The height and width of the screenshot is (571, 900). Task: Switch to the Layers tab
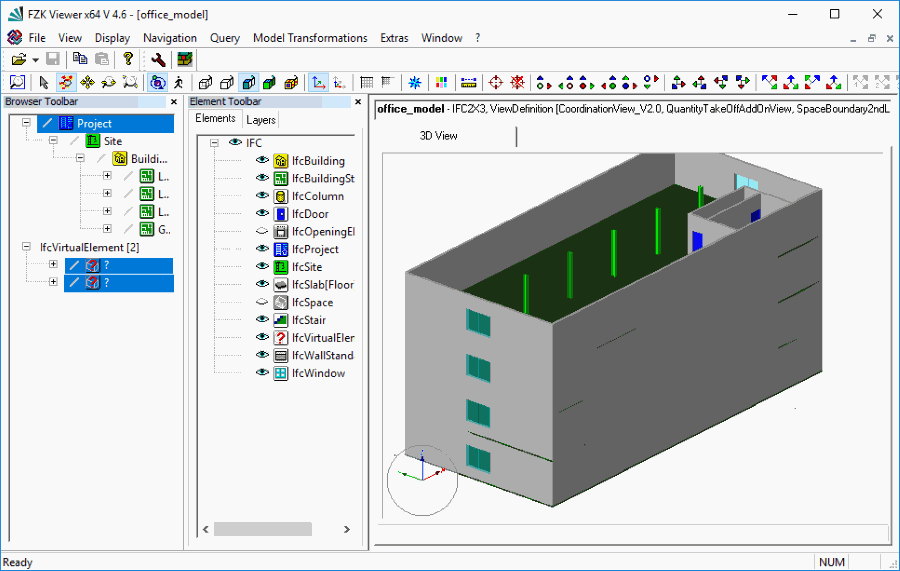(x=261, y=120)
